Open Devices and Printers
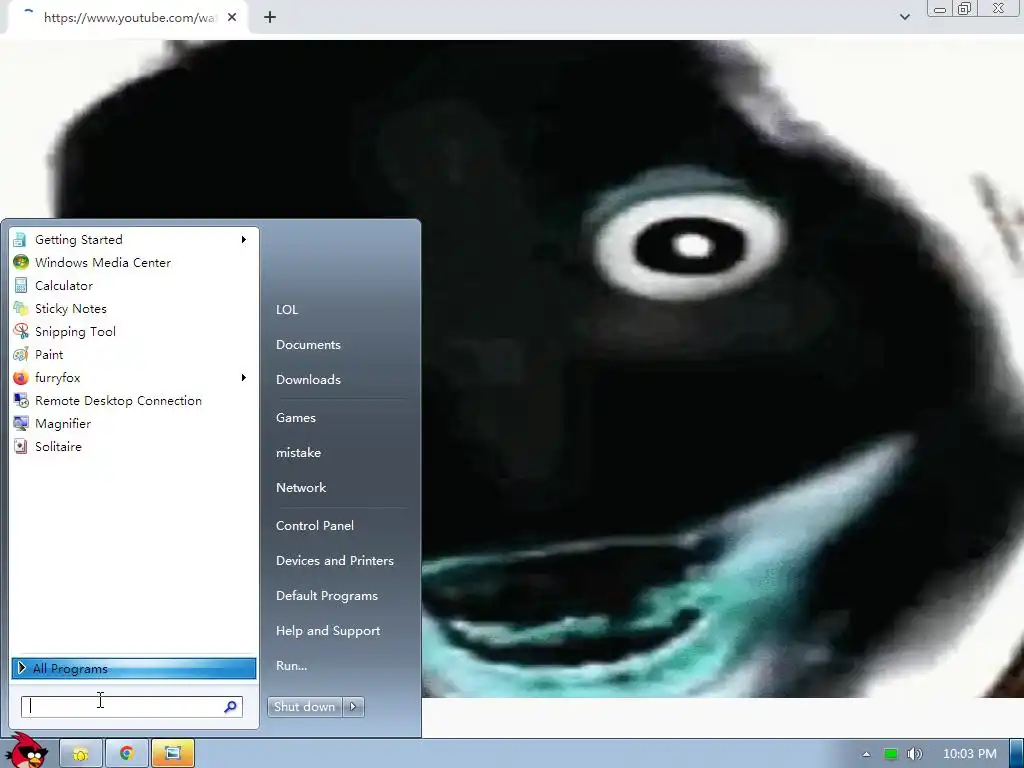The width and height of the screenshot is (1024, 768). (335, 561)
